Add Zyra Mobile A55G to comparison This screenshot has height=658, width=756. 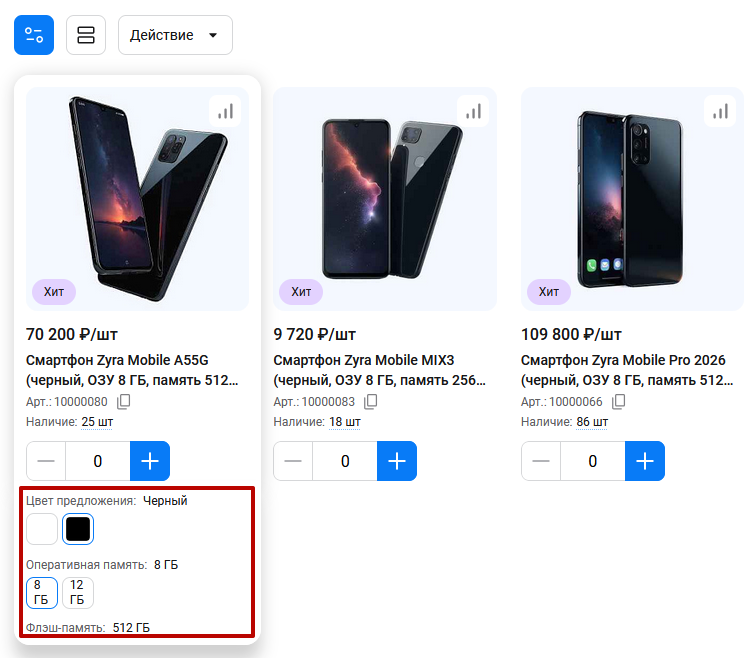point(225,112)
